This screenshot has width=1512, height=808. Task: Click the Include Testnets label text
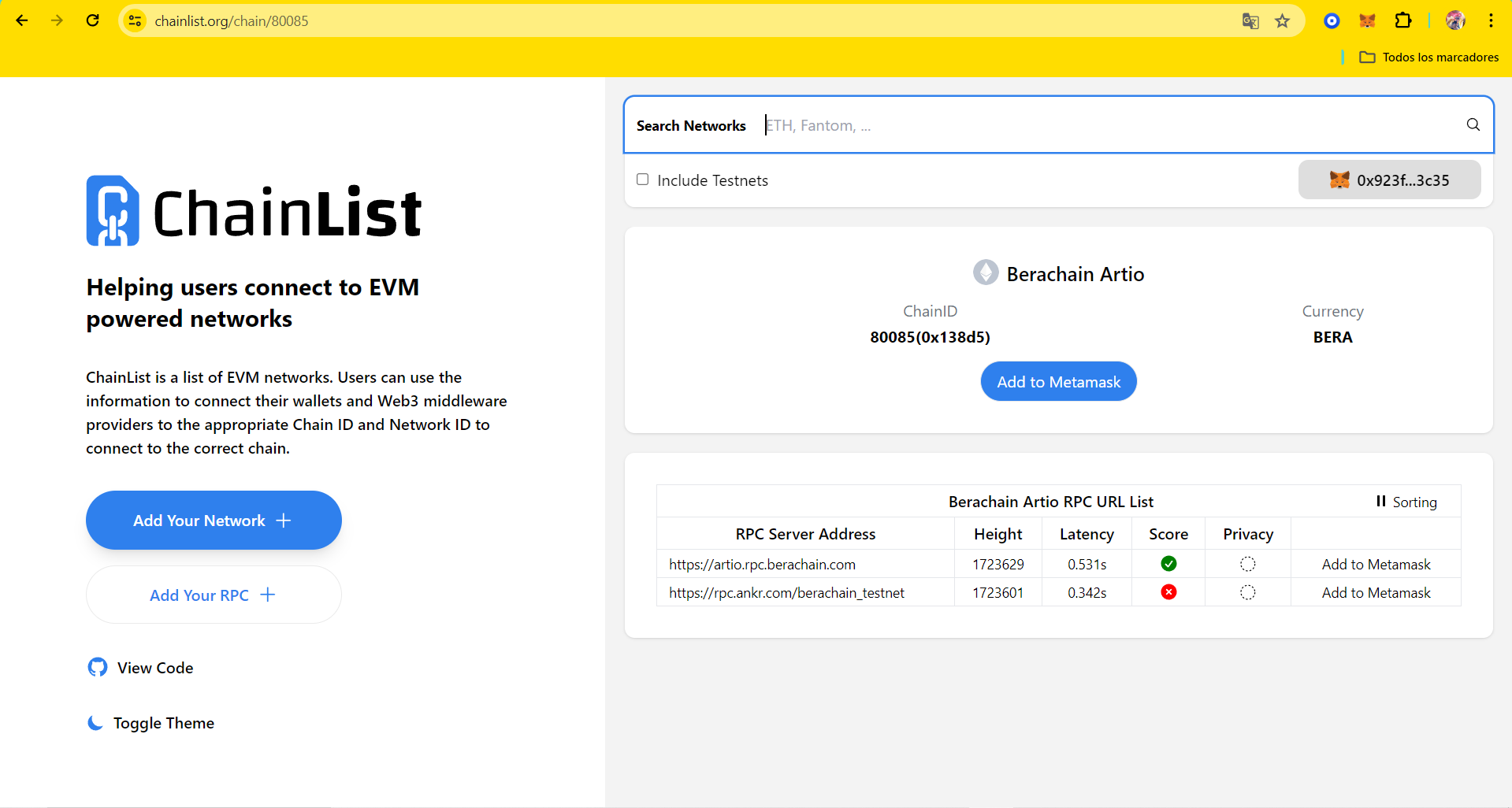tap(712, 180)
